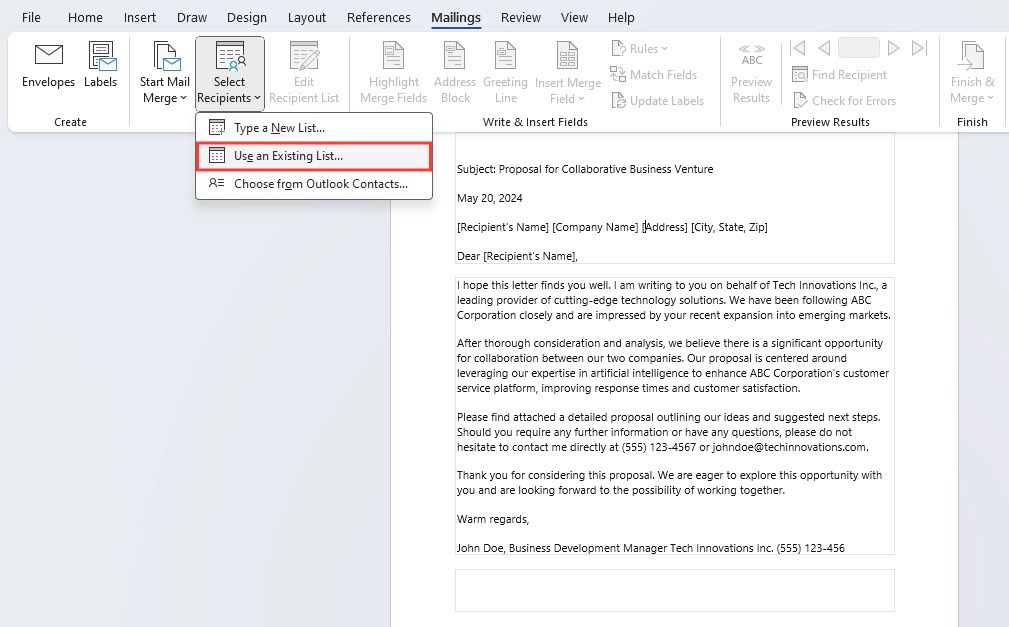Pick Choose from Outlook Contacts
This screenshot has width=1009, height=627.
tap(314, 184)
